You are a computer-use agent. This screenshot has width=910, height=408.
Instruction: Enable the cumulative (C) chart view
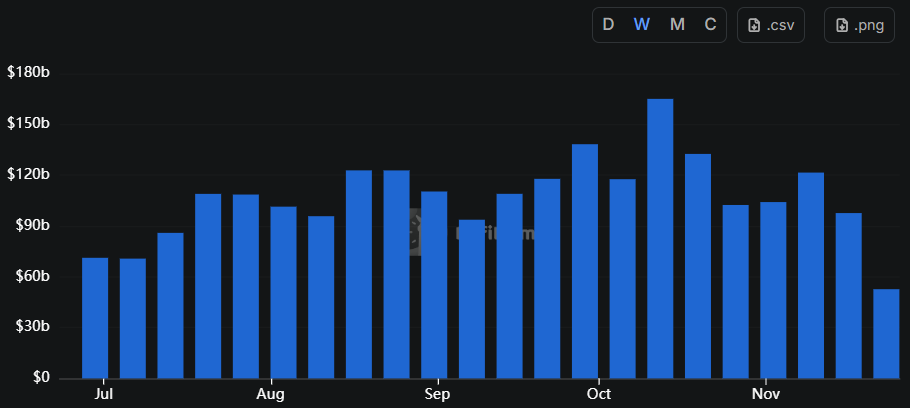[710, 25]
